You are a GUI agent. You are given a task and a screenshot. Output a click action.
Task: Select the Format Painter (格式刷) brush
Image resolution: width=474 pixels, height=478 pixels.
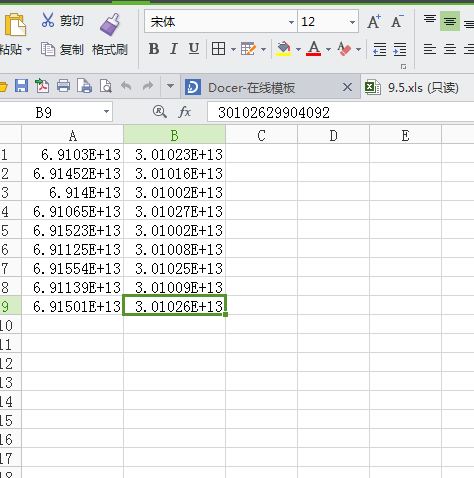point(110,25)
